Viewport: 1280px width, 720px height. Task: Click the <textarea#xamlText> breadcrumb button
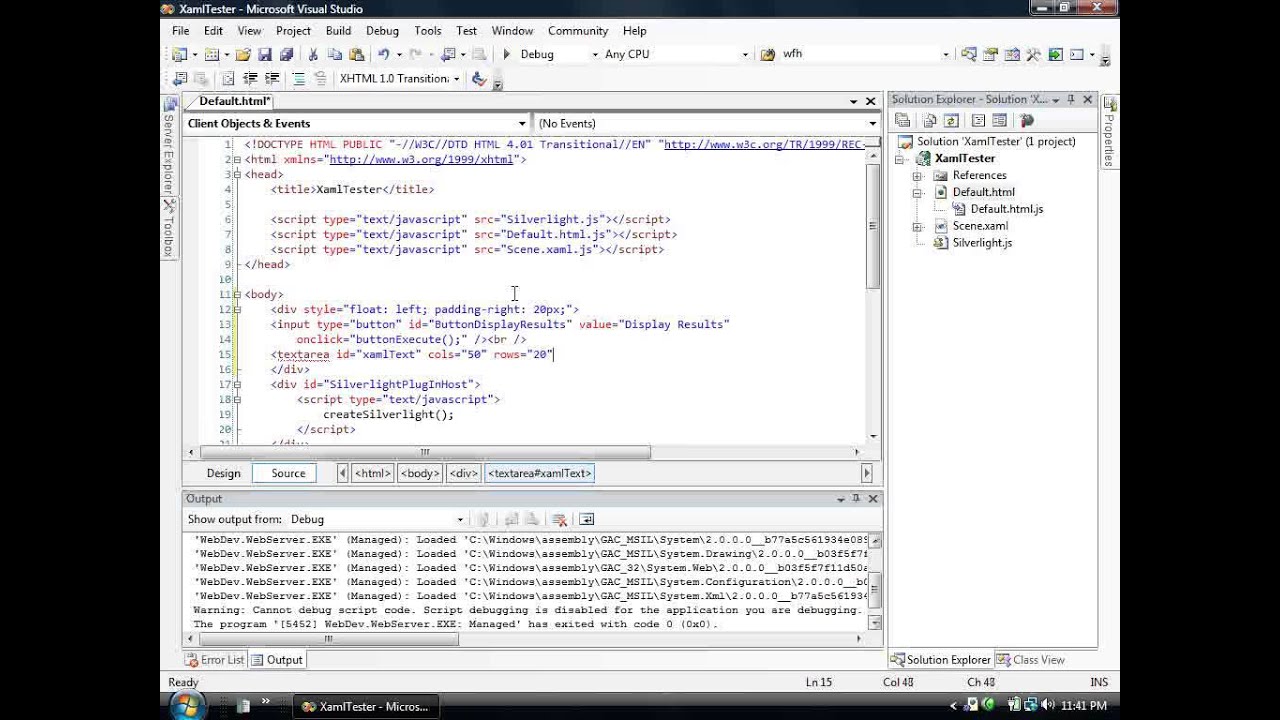pos(540,473)
